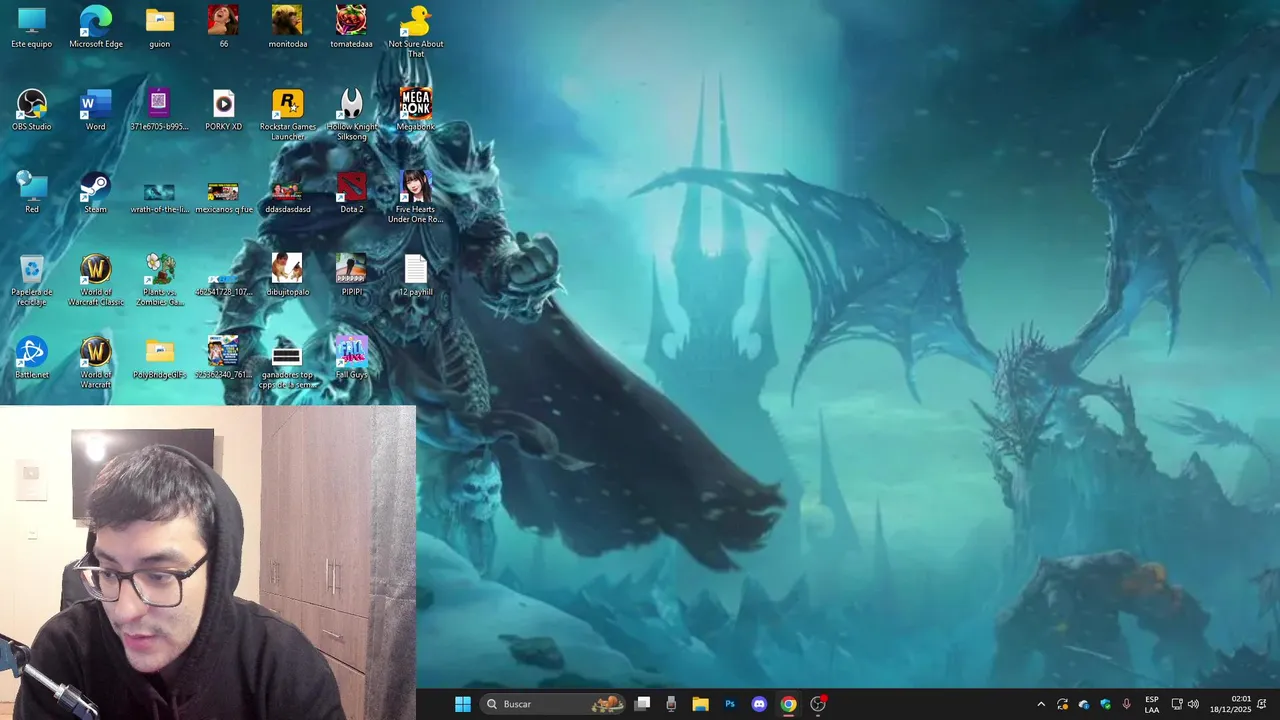Select the Steam desktop shortcut

tap(96, 193)
